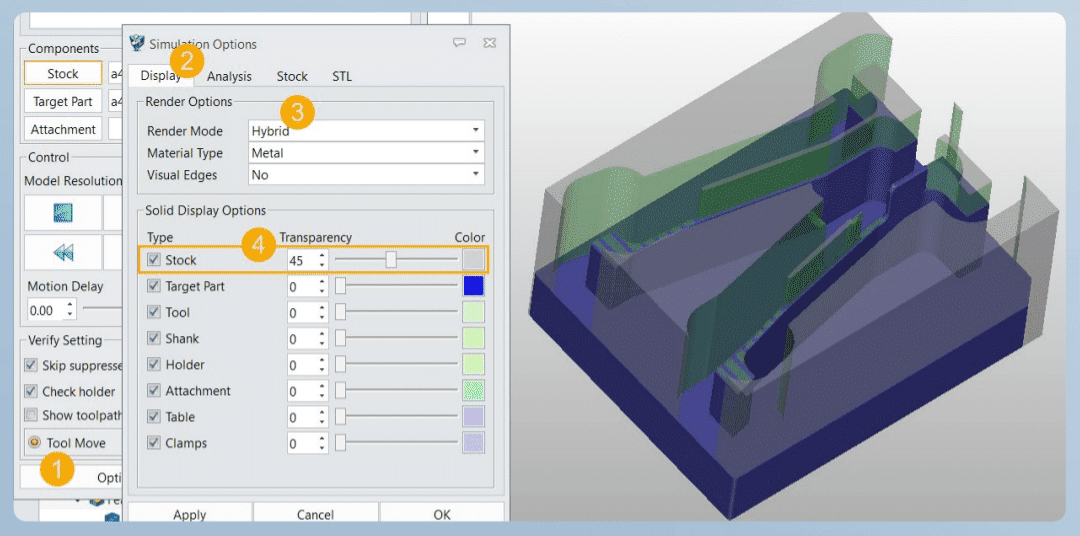Toggle the Table display checkbox
This screenshot has height=536, width=1080.
154,418
